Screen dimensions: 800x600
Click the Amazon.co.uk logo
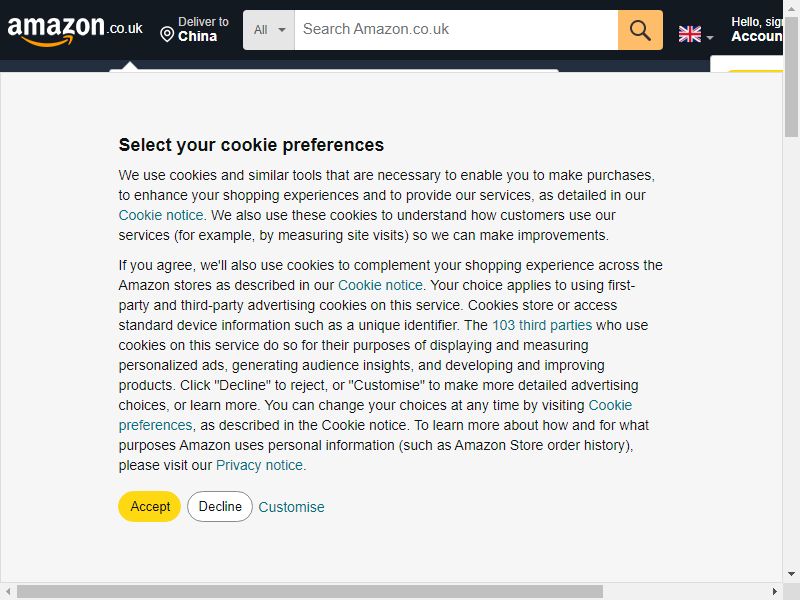pyautogui.click(x=75, y=30)
